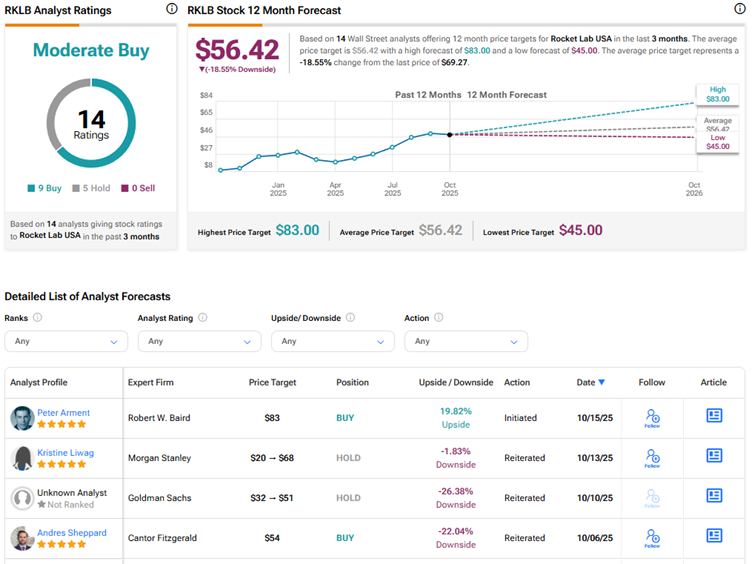Click the info icon next to Ranks
The image size is (752, 564).
coord(38,318)
